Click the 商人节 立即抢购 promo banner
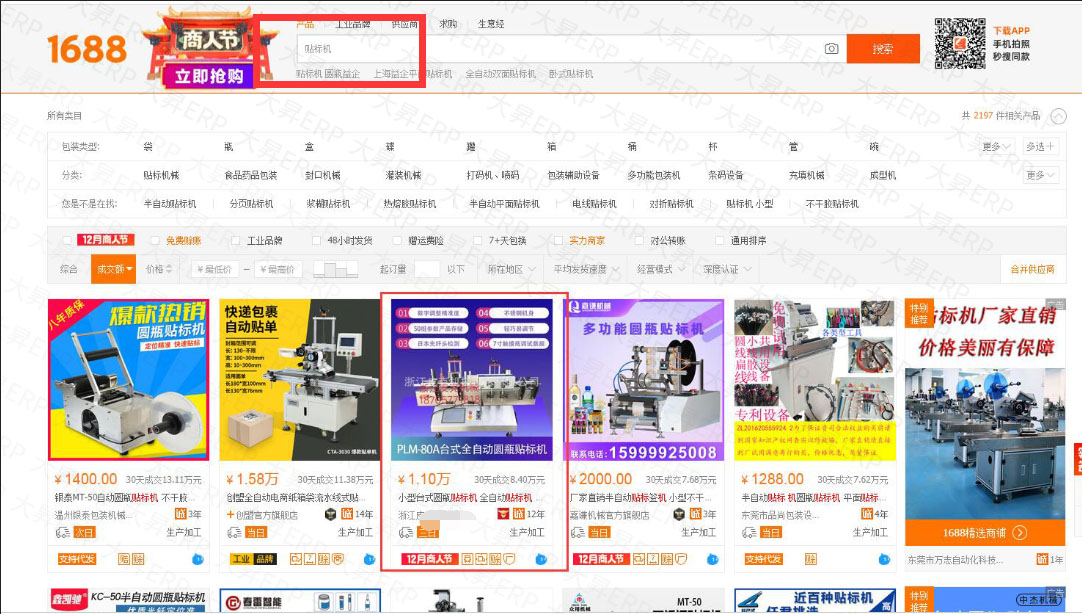Screen dimensions: 1082x614 [209, 50]
